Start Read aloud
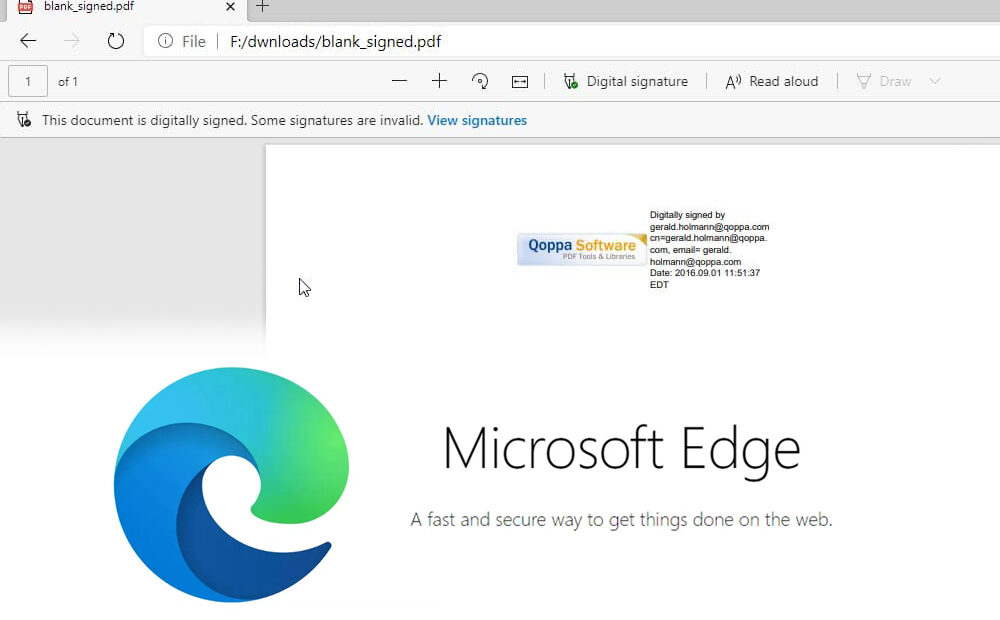Viewport: 1000px width, 620px height. click(772, 82)
